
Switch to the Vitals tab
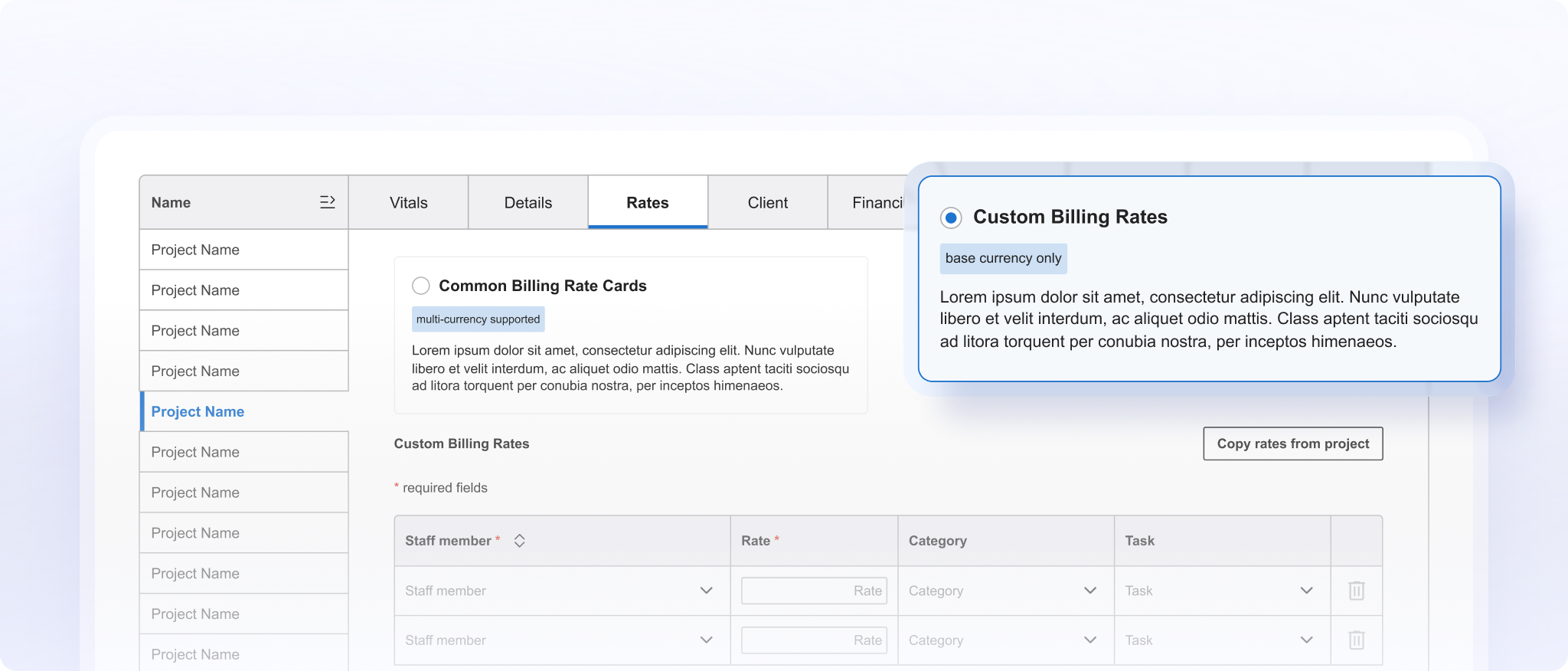pyautogui.click(x=408, y=203)
